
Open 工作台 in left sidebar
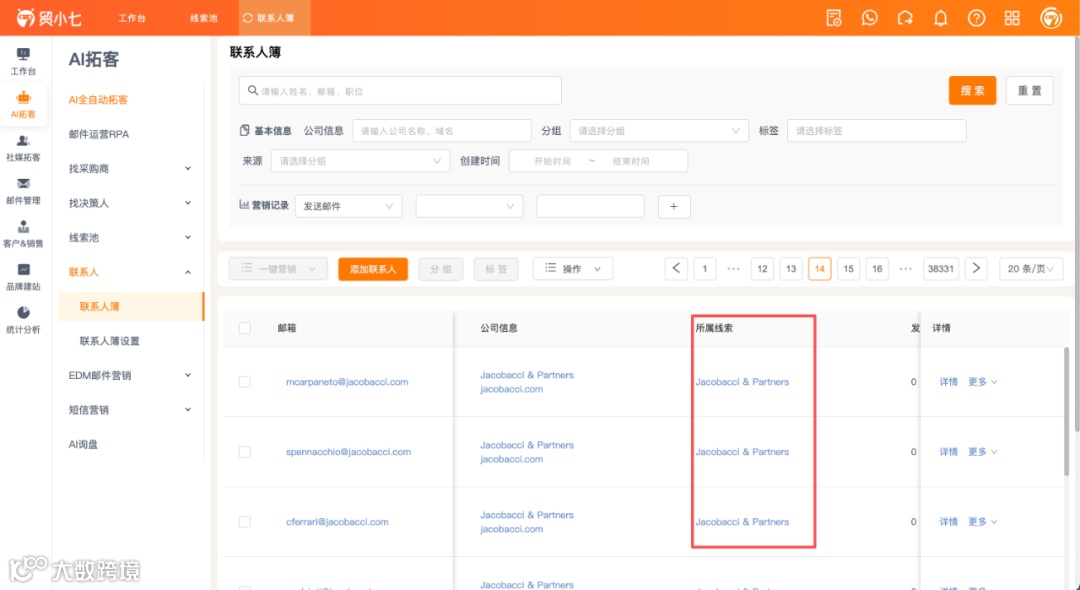(23, 61)
